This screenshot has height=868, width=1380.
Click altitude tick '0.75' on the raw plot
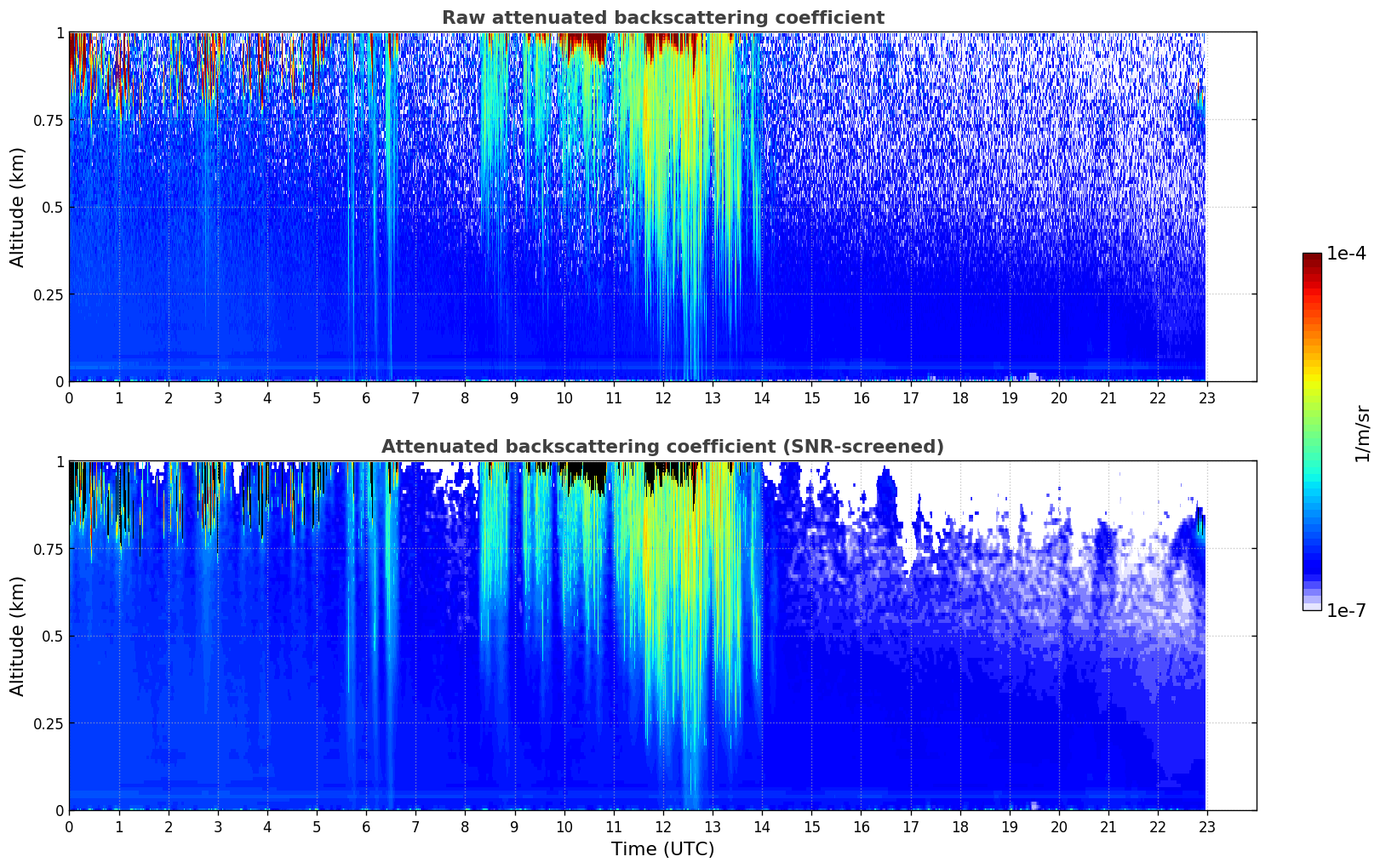click(48, 120)
